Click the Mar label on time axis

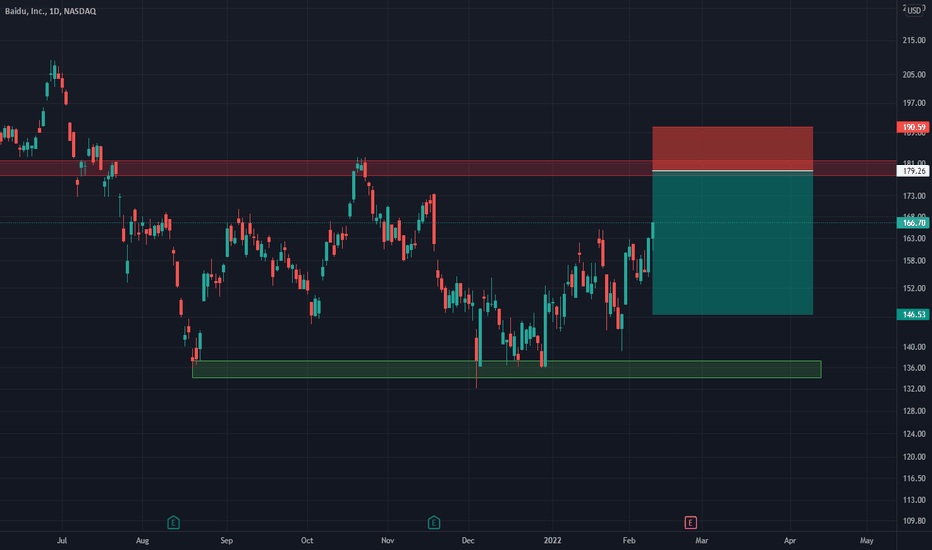coord(701,540)
